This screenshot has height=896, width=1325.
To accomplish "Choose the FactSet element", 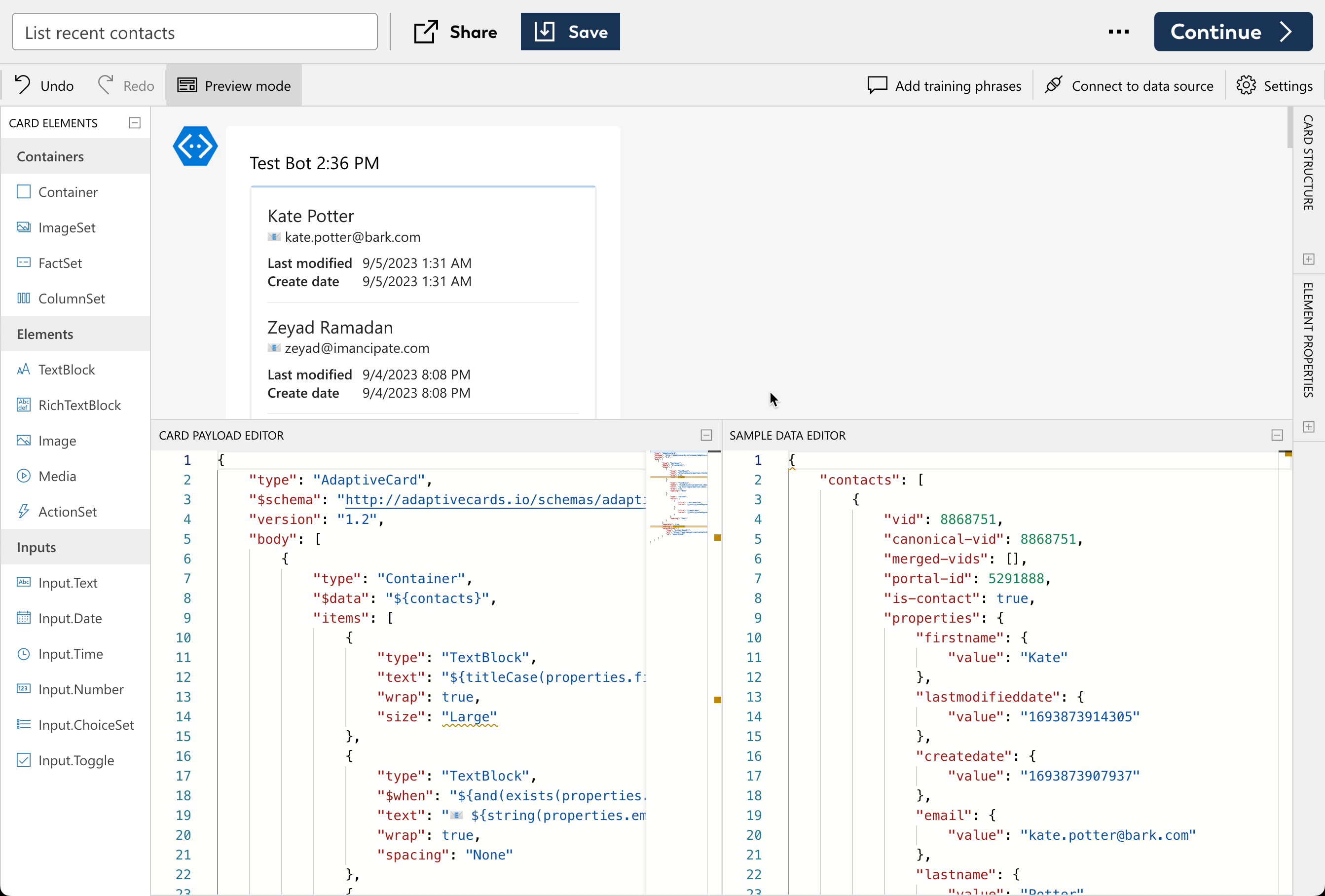I will point(75,263).
